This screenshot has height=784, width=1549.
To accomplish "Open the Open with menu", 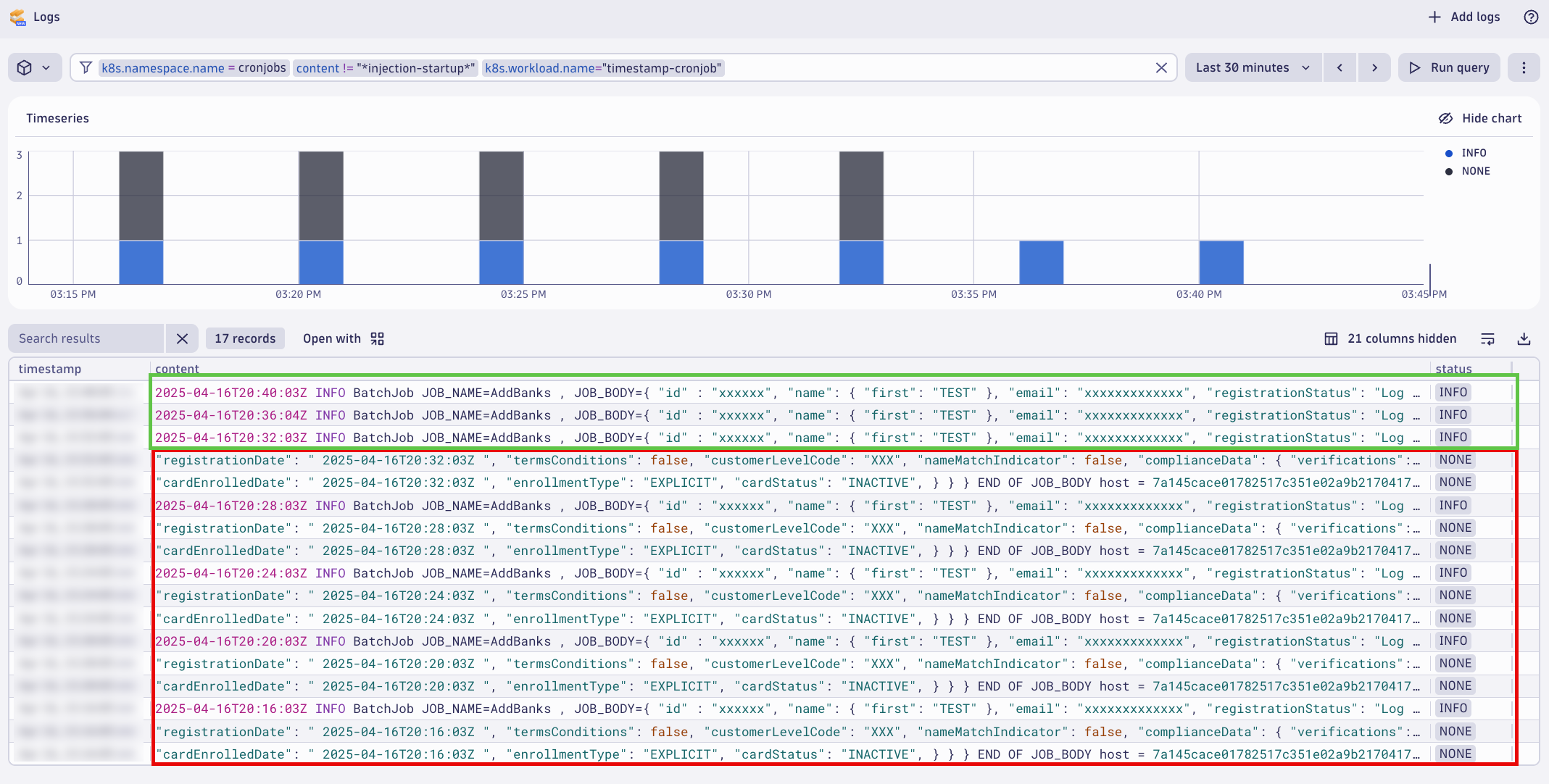I will click(x=344, y=338).
